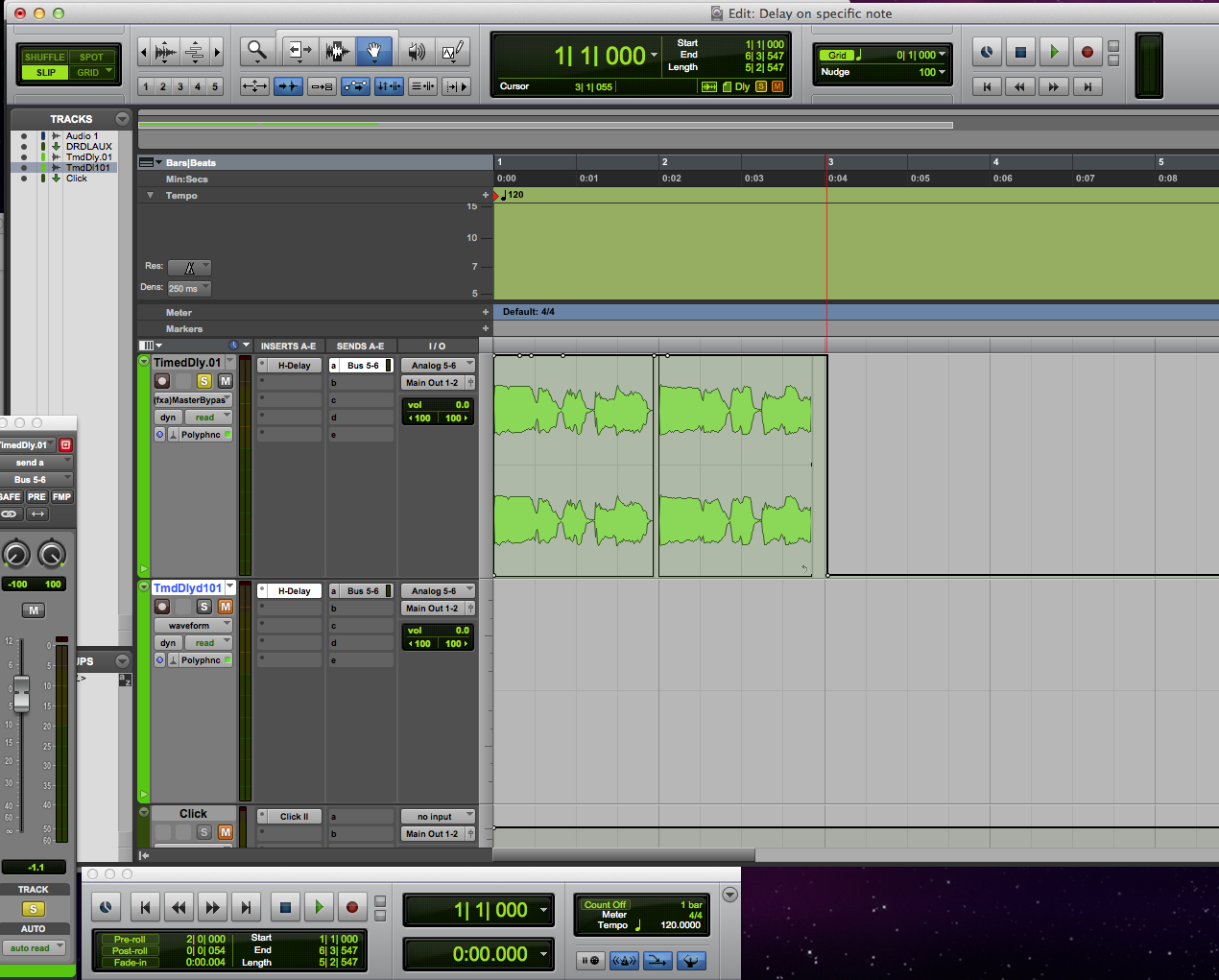Screen dimensions: 1219x980
Task: Select the Grabber hand tool
Action: [x=373, y=51]
